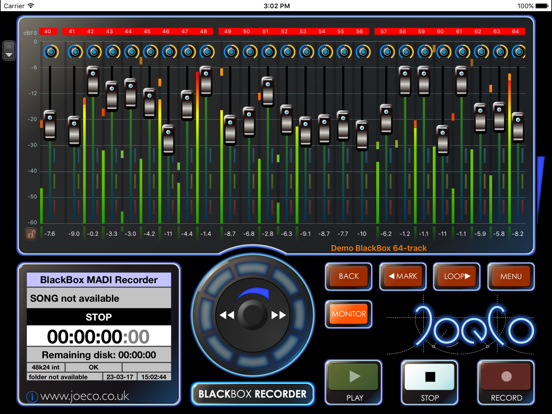This screenshot has height=414, width=552.
Task: Click the pan knob for channel 43
Action: pos(113,52)
